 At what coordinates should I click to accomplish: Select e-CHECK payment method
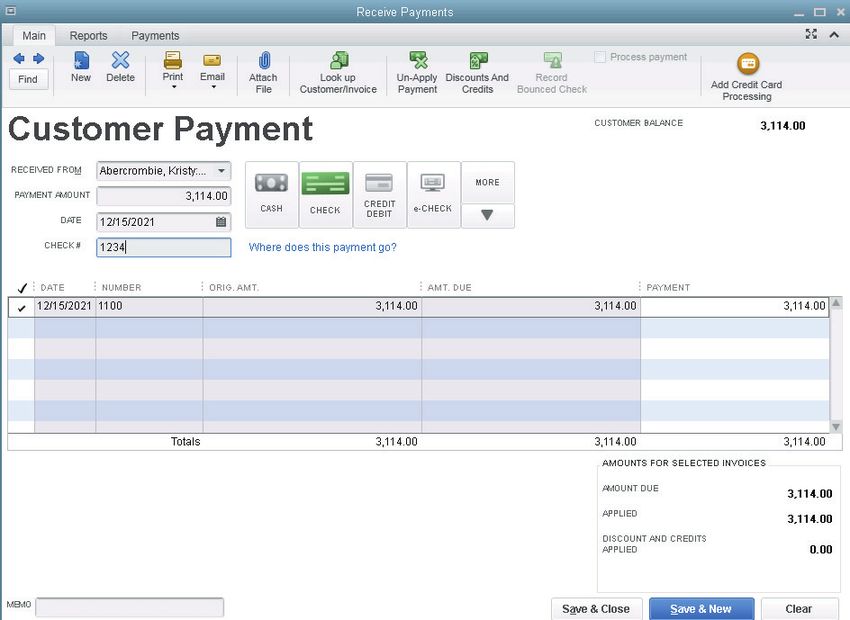[433, 194]
